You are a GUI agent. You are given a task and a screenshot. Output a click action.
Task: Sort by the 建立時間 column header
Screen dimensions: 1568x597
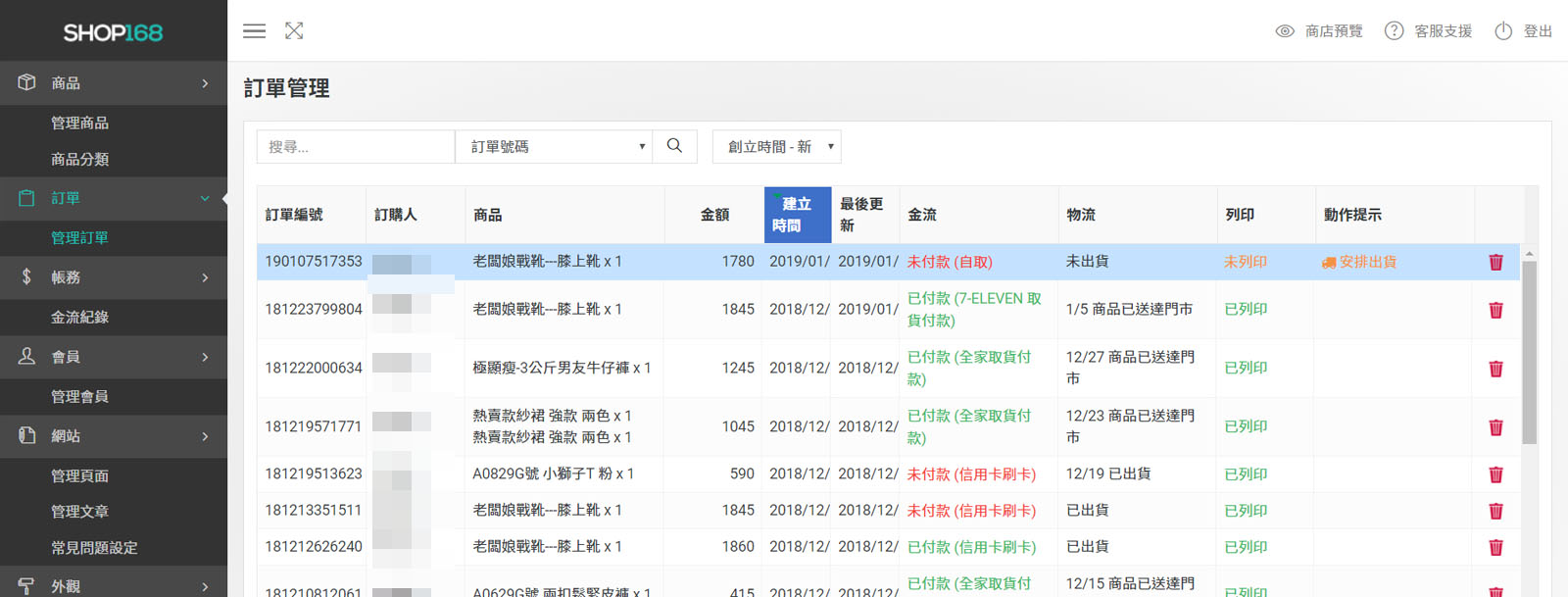coord(797,215)
